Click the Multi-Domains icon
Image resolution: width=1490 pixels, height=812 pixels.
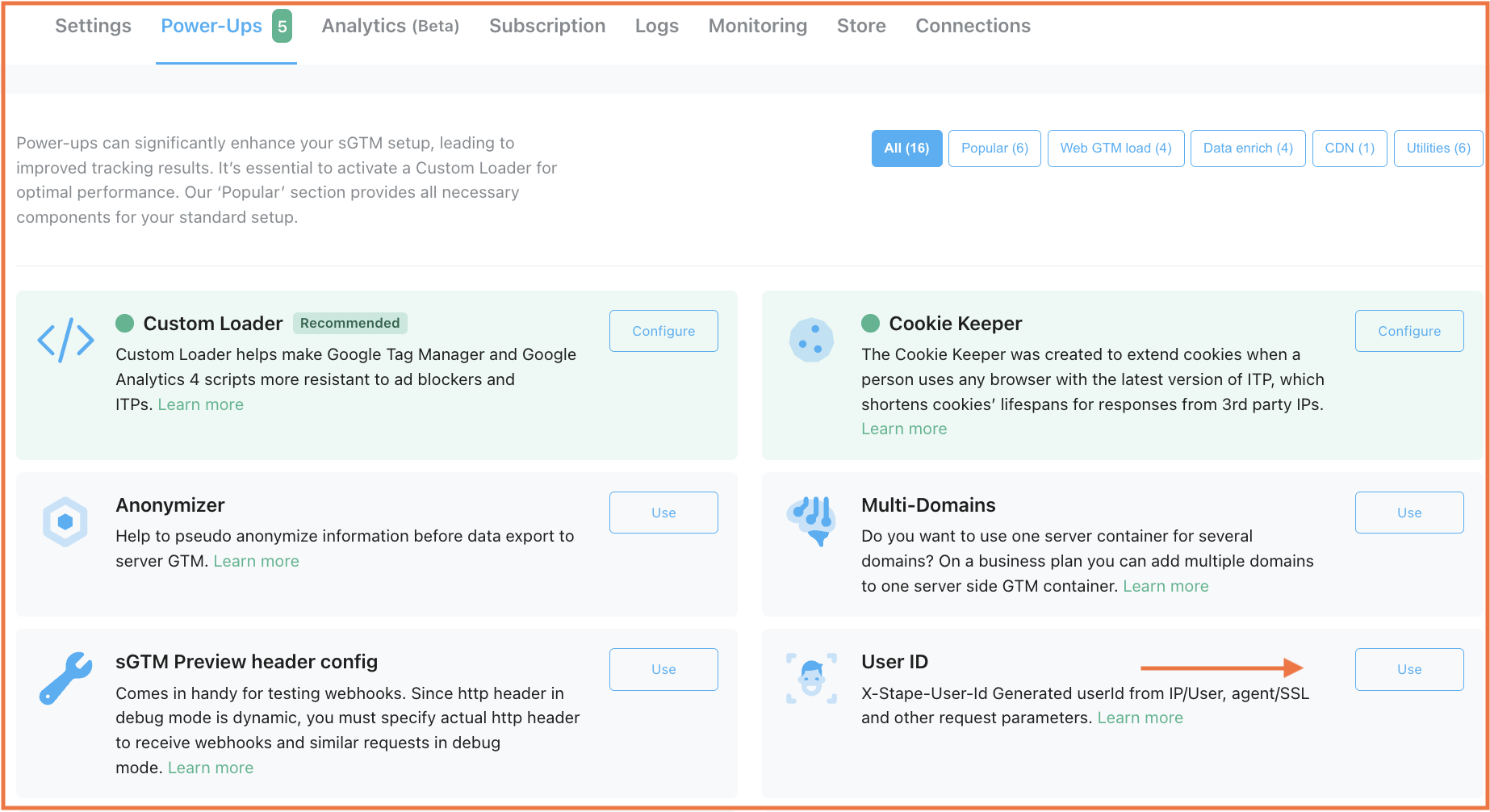pos(810,520)
